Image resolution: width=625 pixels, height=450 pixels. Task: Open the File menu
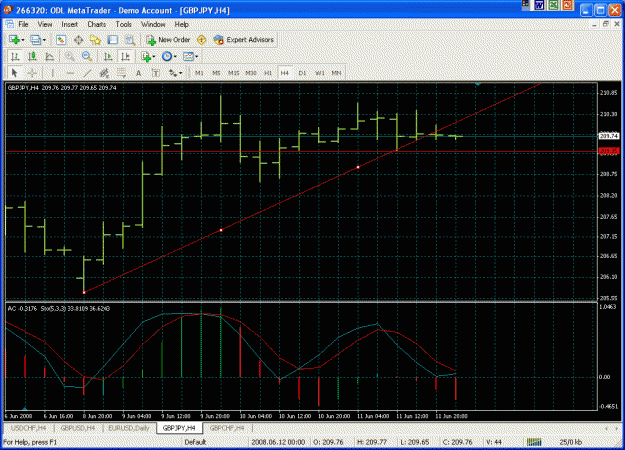point(24,24)
